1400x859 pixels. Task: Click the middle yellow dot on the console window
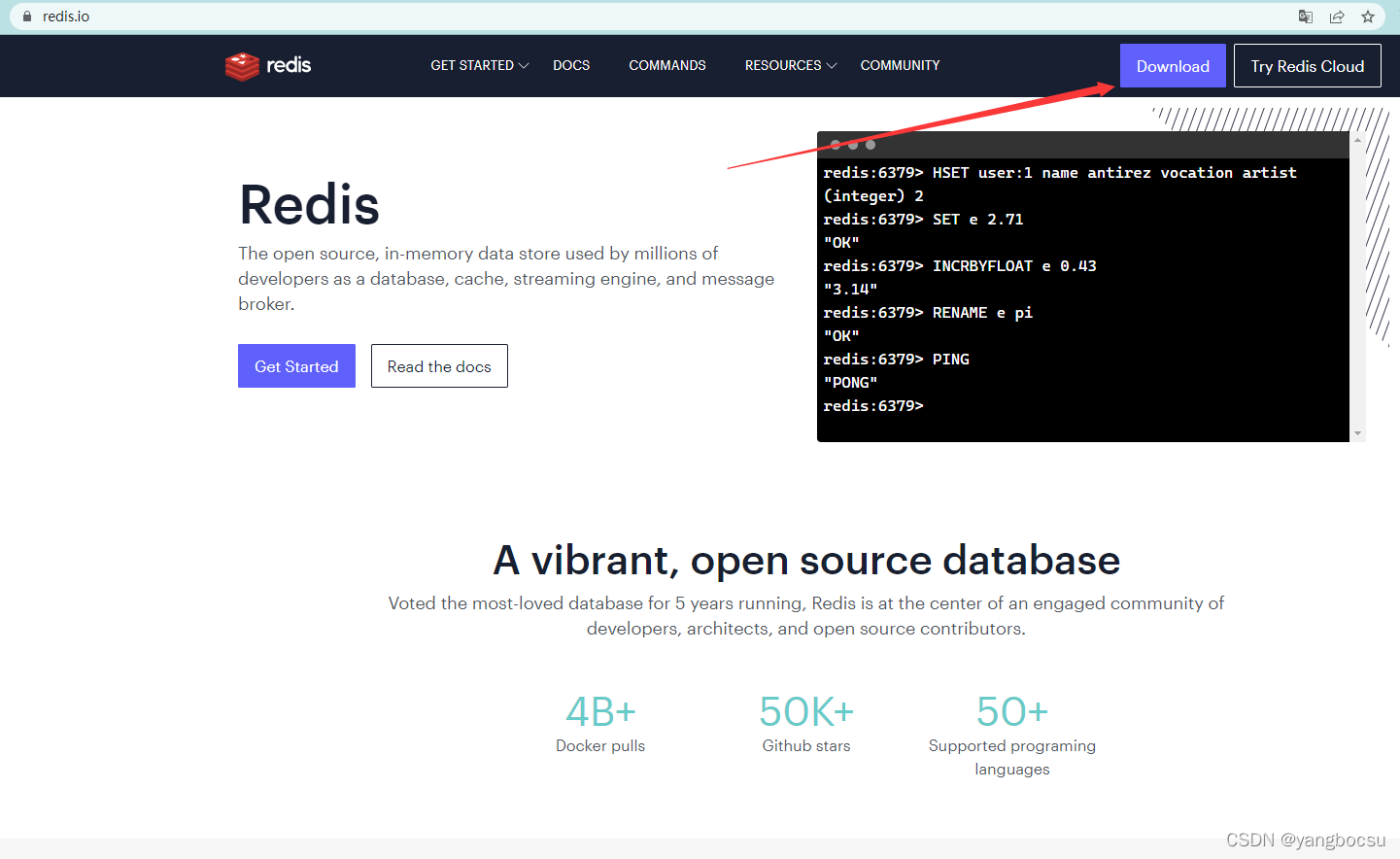coord(853,144)
